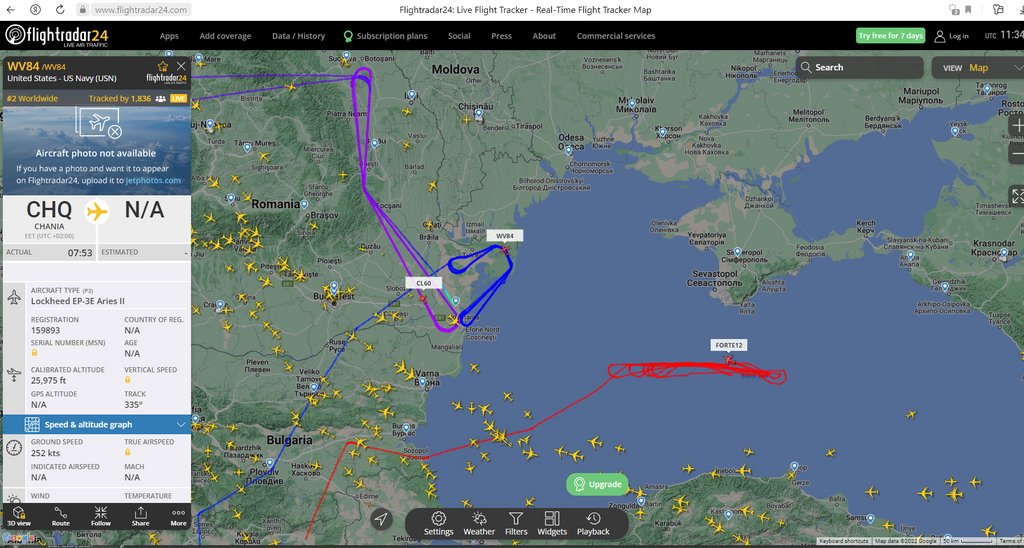Click the CHQ Chania origin airport
This screenshot has height=548, width=1024.
tap(49, 216)
